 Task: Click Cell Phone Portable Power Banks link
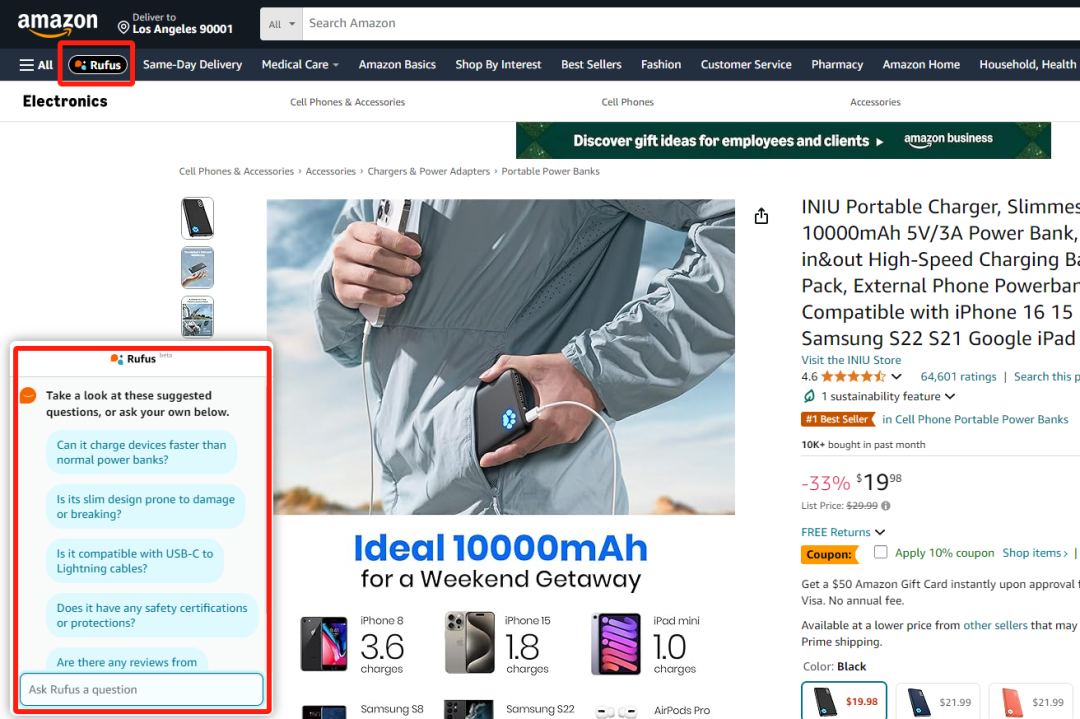click(982, 419)
